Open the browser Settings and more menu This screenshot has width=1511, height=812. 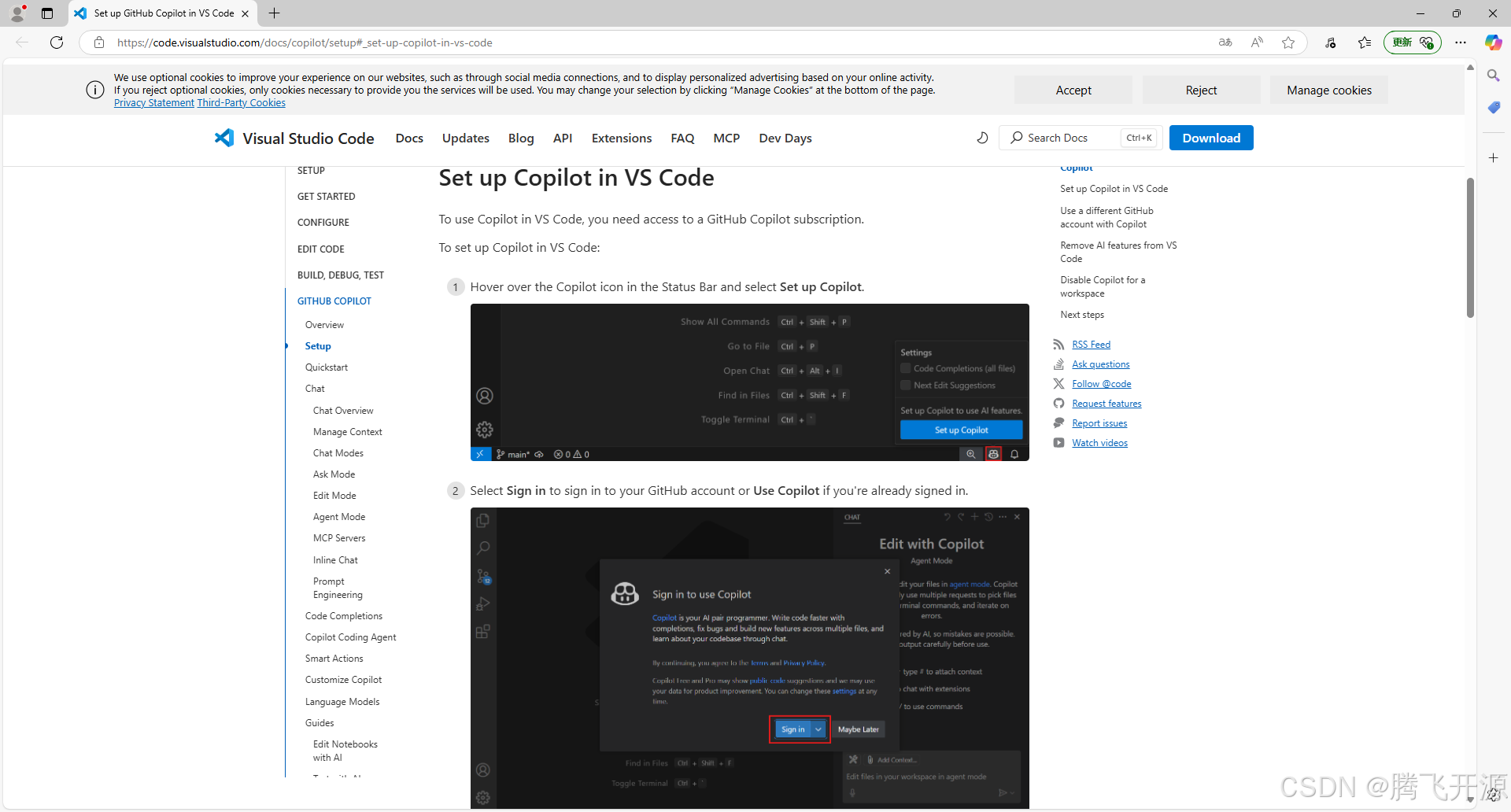pyautogui.click(x=1461, y=42)
